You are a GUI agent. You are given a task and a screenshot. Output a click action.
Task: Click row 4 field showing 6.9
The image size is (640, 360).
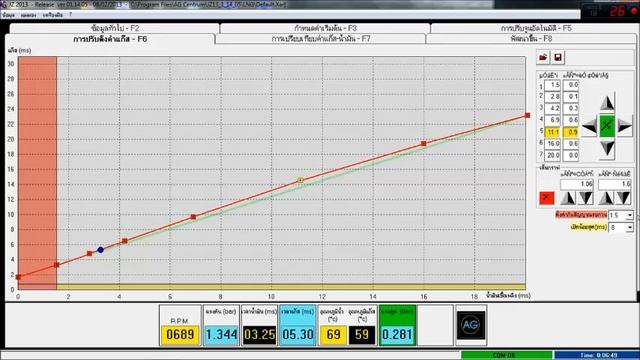coord(552,120)
